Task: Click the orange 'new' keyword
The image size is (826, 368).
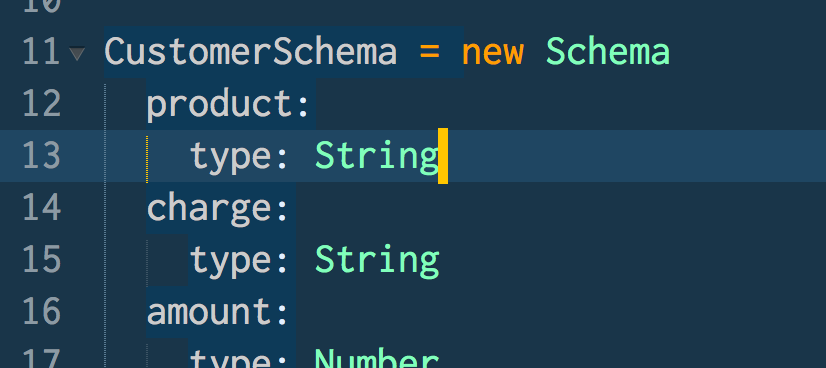Action: 493,53
